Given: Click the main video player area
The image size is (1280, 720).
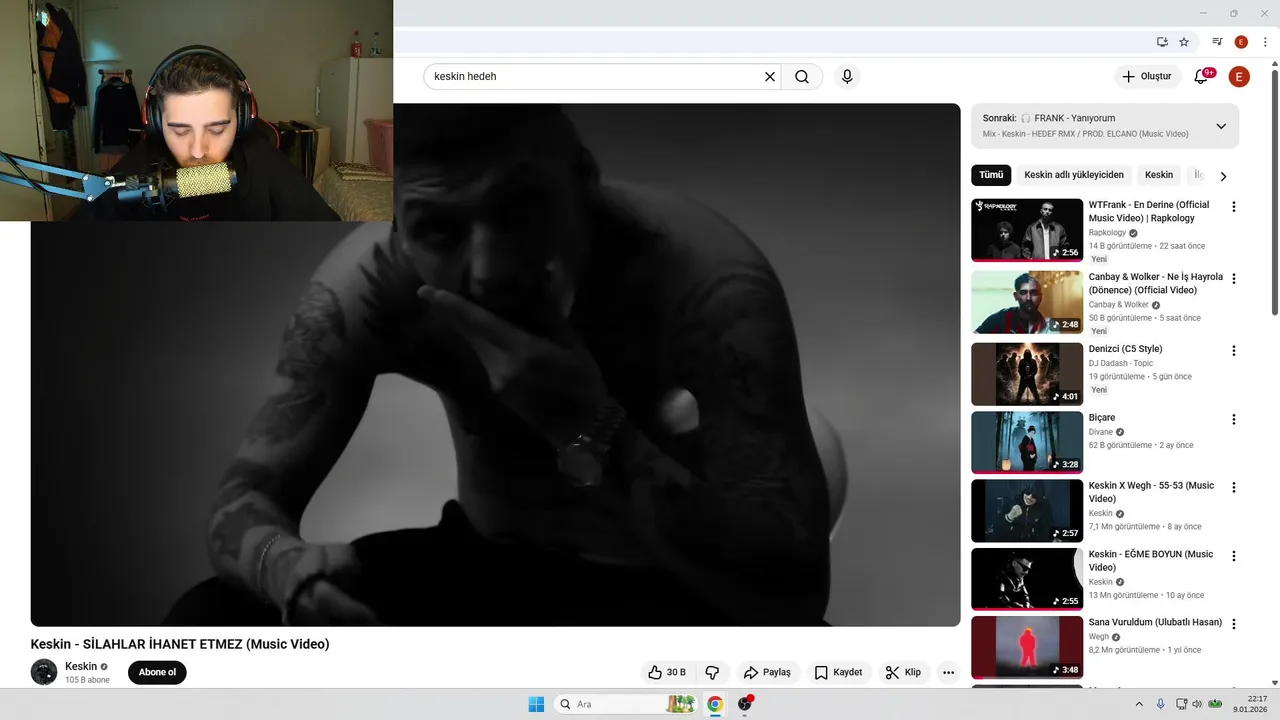Looking at the screenshot, I should click(x=495, y=365).
